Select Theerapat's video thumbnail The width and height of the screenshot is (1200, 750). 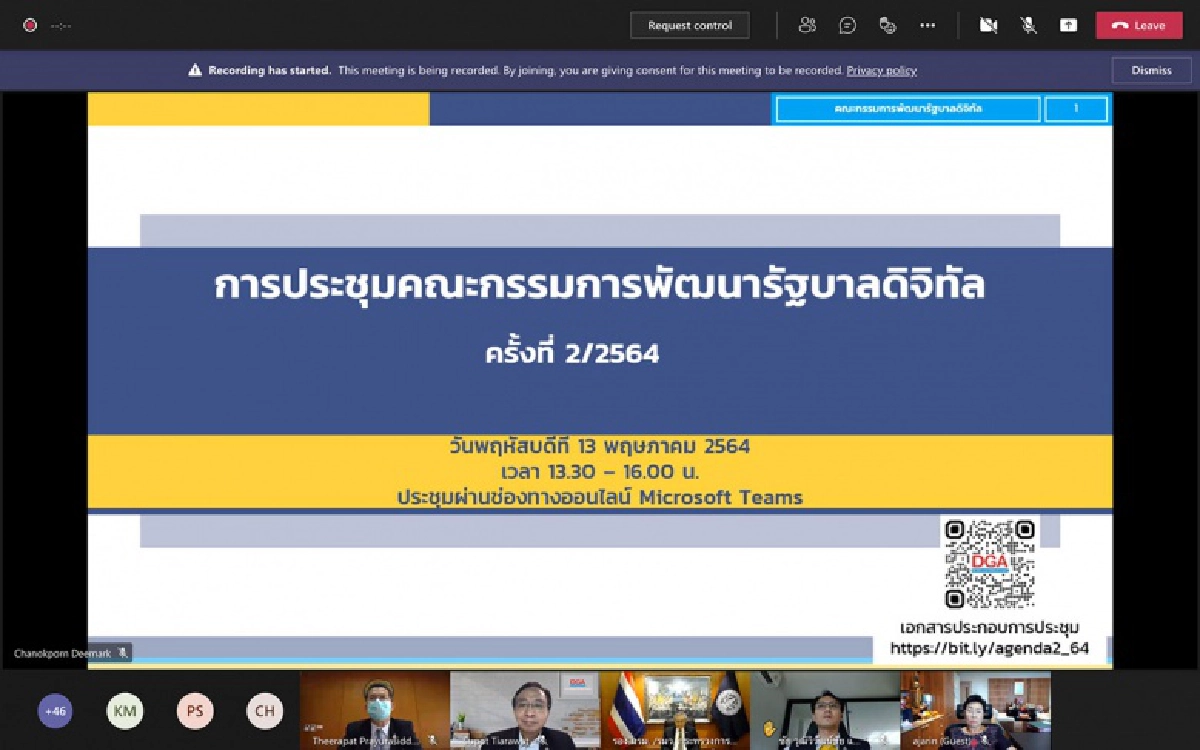click(x=375, y=710)
